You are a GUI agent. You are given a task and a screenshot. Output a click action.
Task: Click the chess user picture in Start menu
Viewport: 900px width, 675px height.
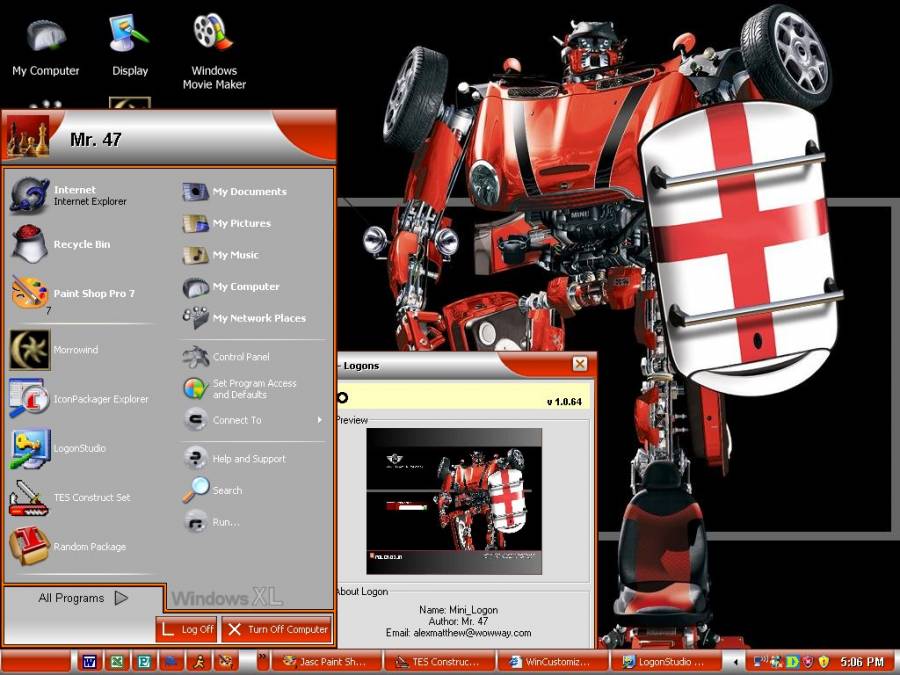pos(28,137)
